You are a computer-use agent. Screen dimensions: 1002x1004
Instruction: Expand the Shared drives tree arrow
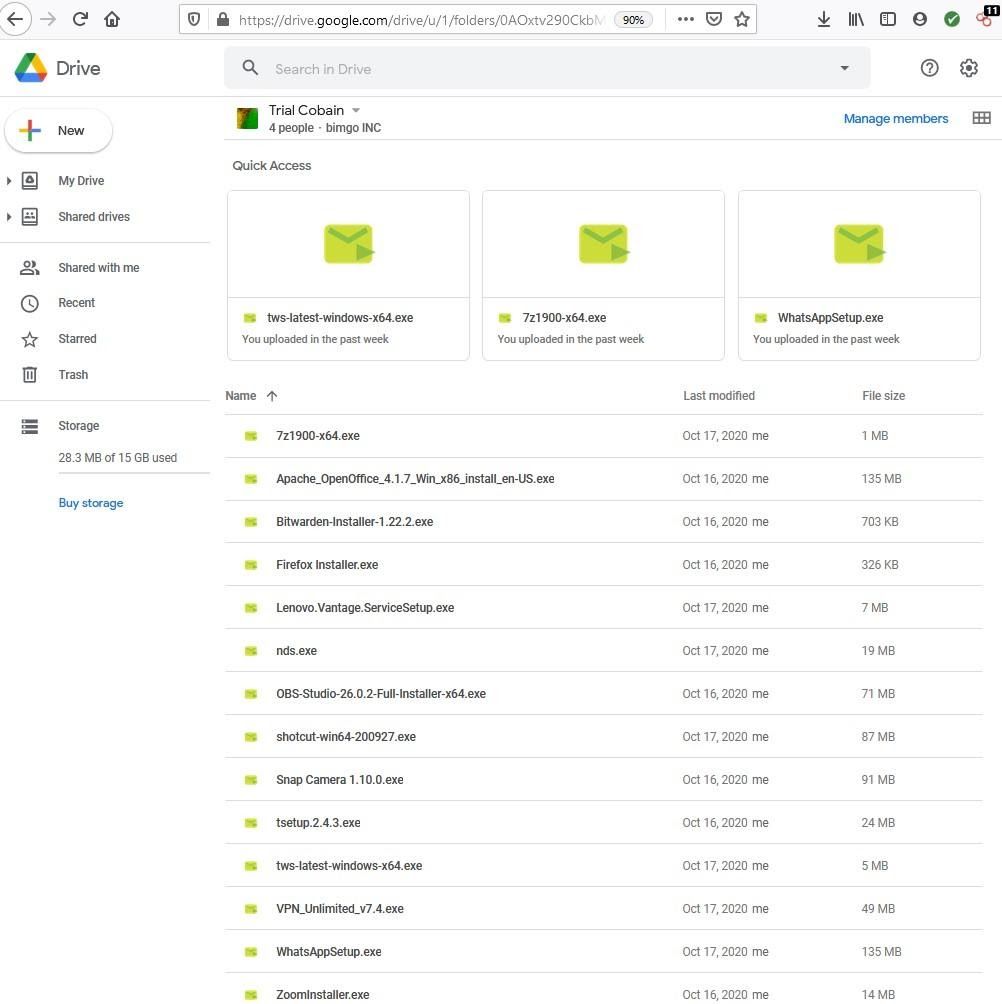[x=8, y=216]
